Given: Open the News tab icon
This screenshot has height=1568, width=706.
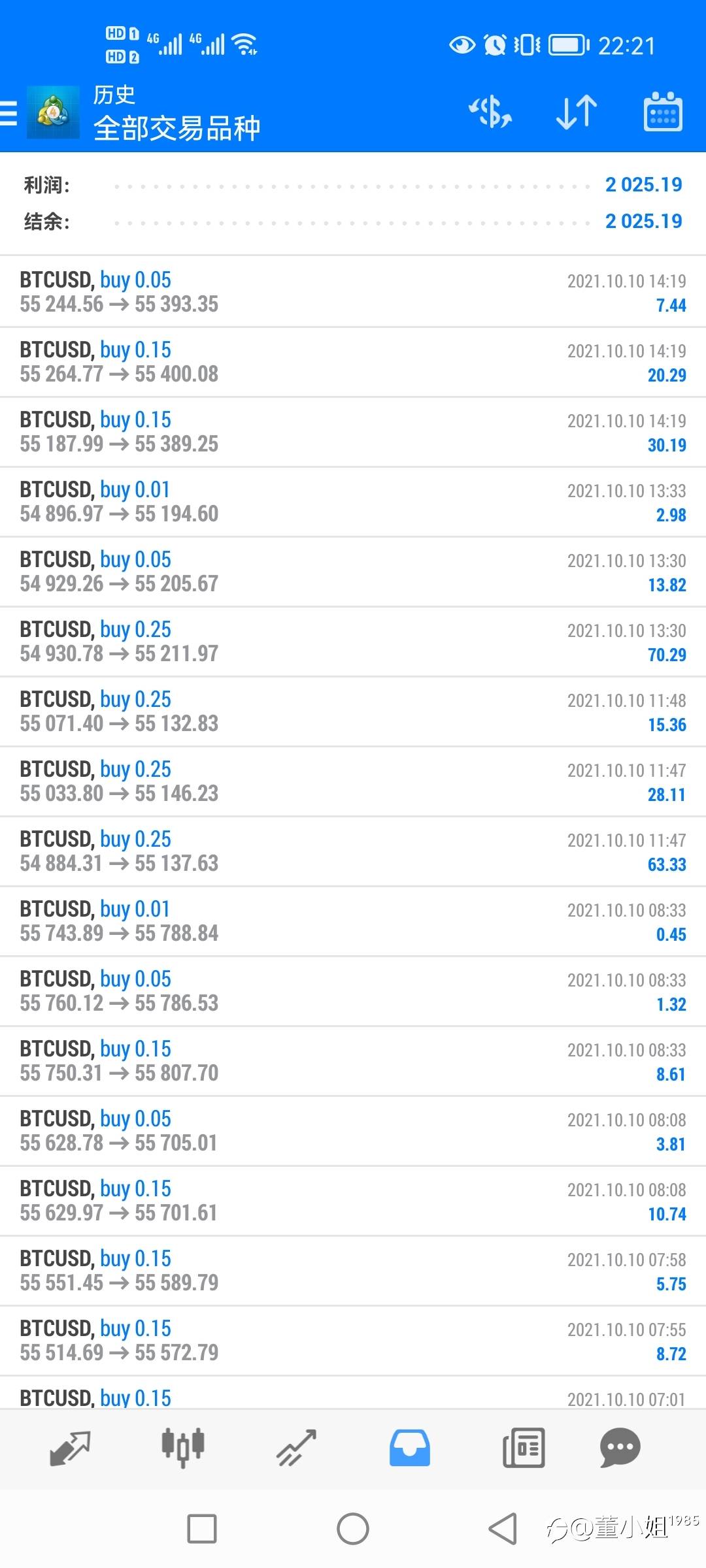Looking at the screenshot, I should [523, 1448].
